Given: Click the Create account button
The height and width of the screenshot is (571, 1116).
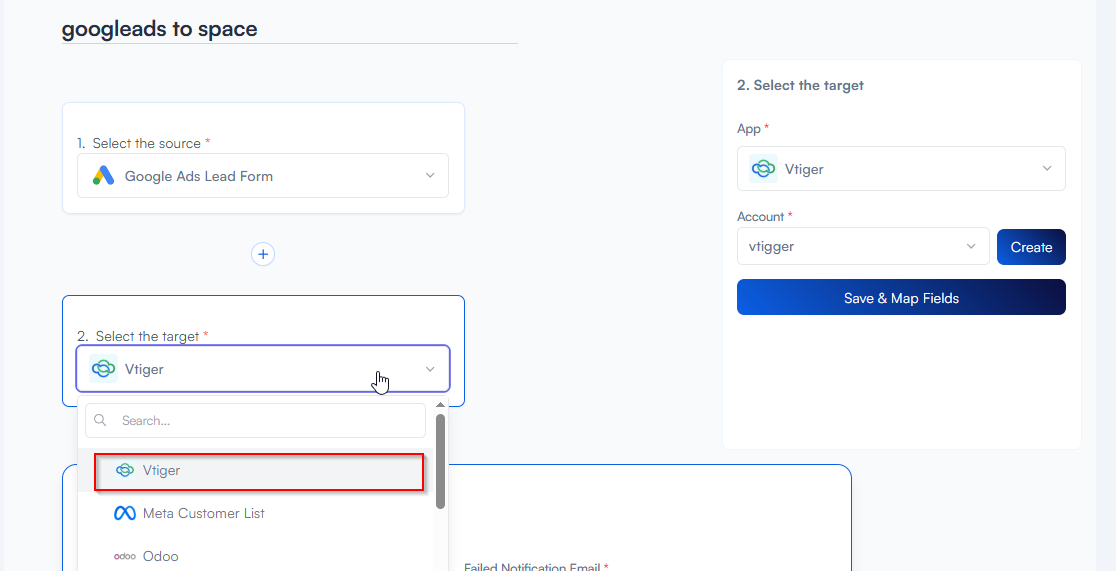Looking at the screenshot, I should tap(1031, 247).
